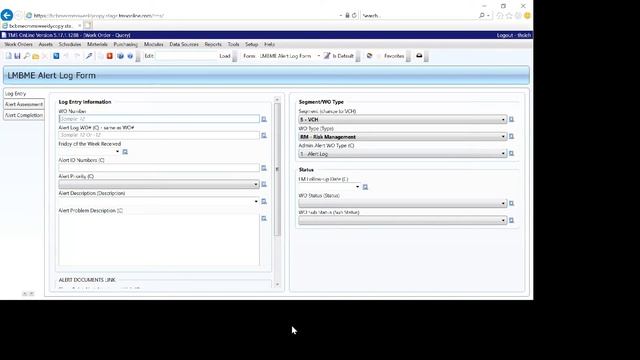This screenshot has width=640, height=360.
Task: Click the lookup icon beside Alert Description
Action: [264, 201]
